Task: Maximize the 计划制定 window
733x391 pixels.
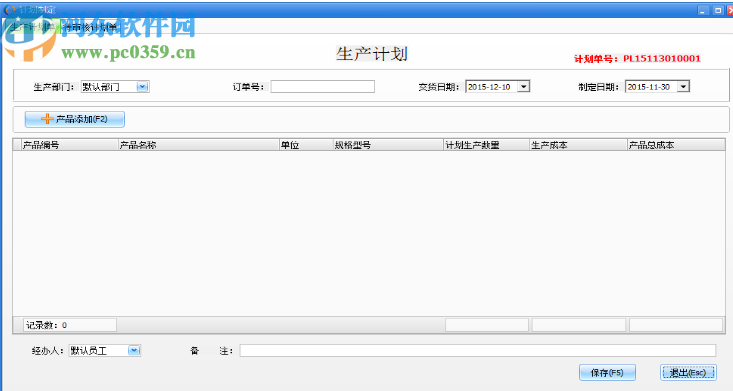Action: pyautogui.click(x=718, y=10)
